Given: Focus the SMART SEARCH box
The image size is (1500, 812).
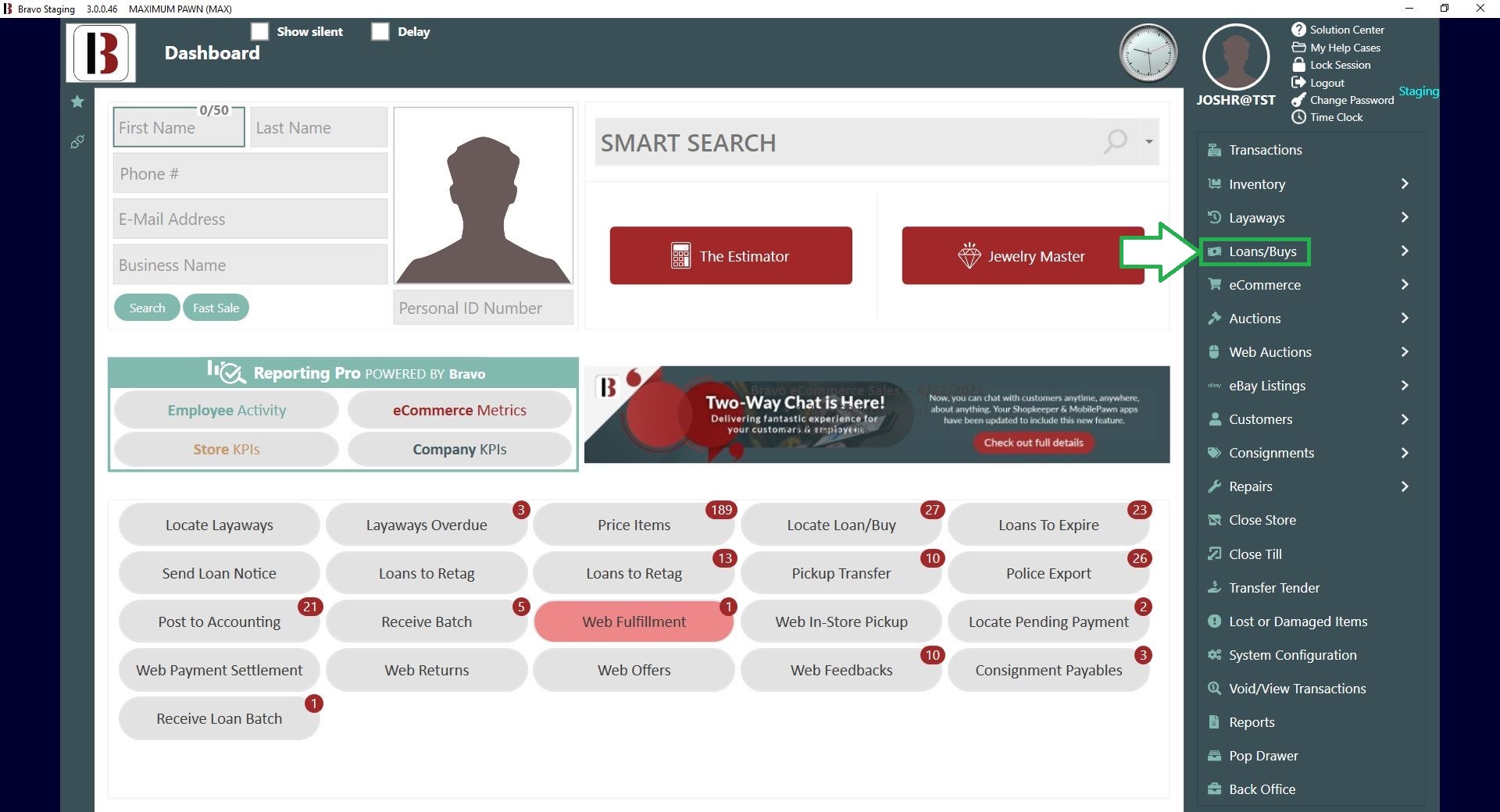Looking at the screenshot, I should pos(844,142).
